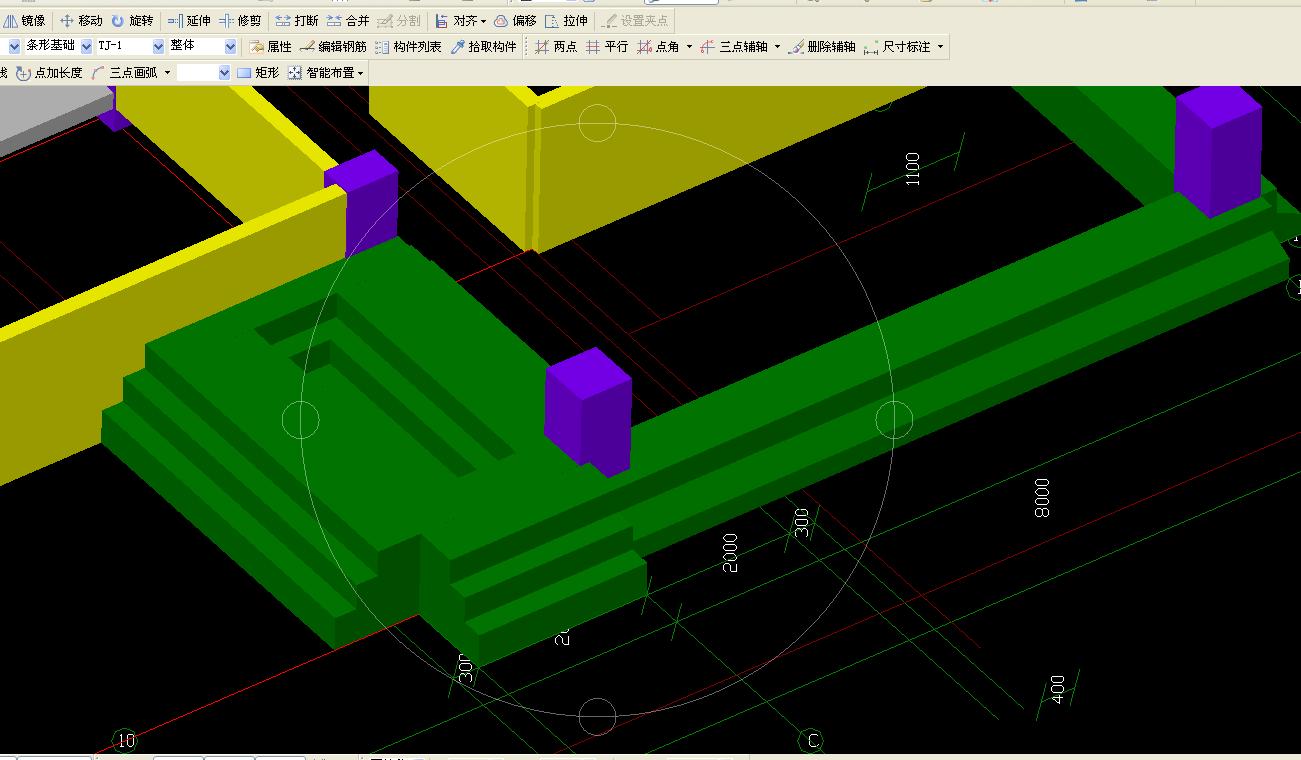1301x760 pixels.
Task: Select the 点角 point-angle axis tool
Action: 658,46
